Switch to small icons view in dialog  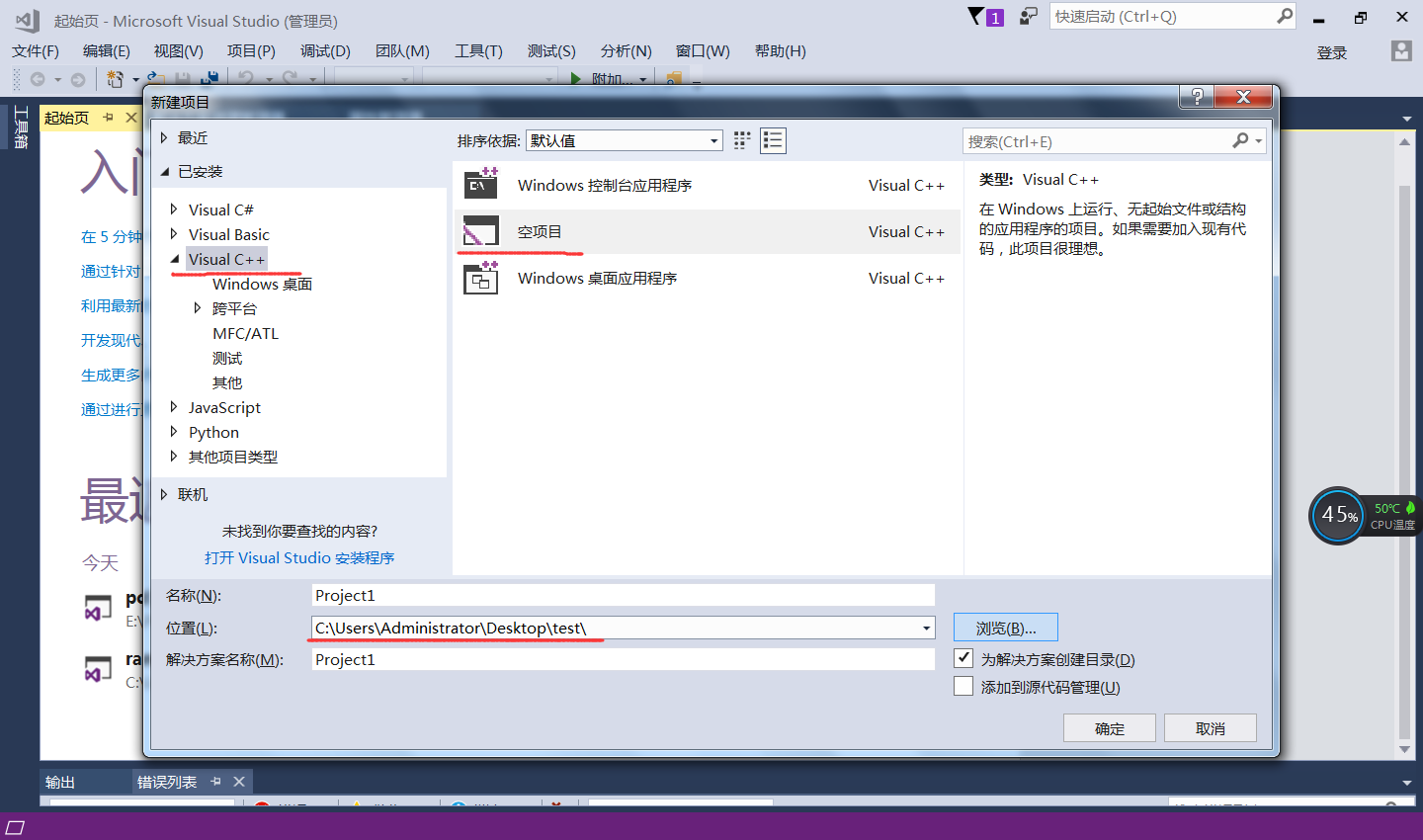click(742, 140)
